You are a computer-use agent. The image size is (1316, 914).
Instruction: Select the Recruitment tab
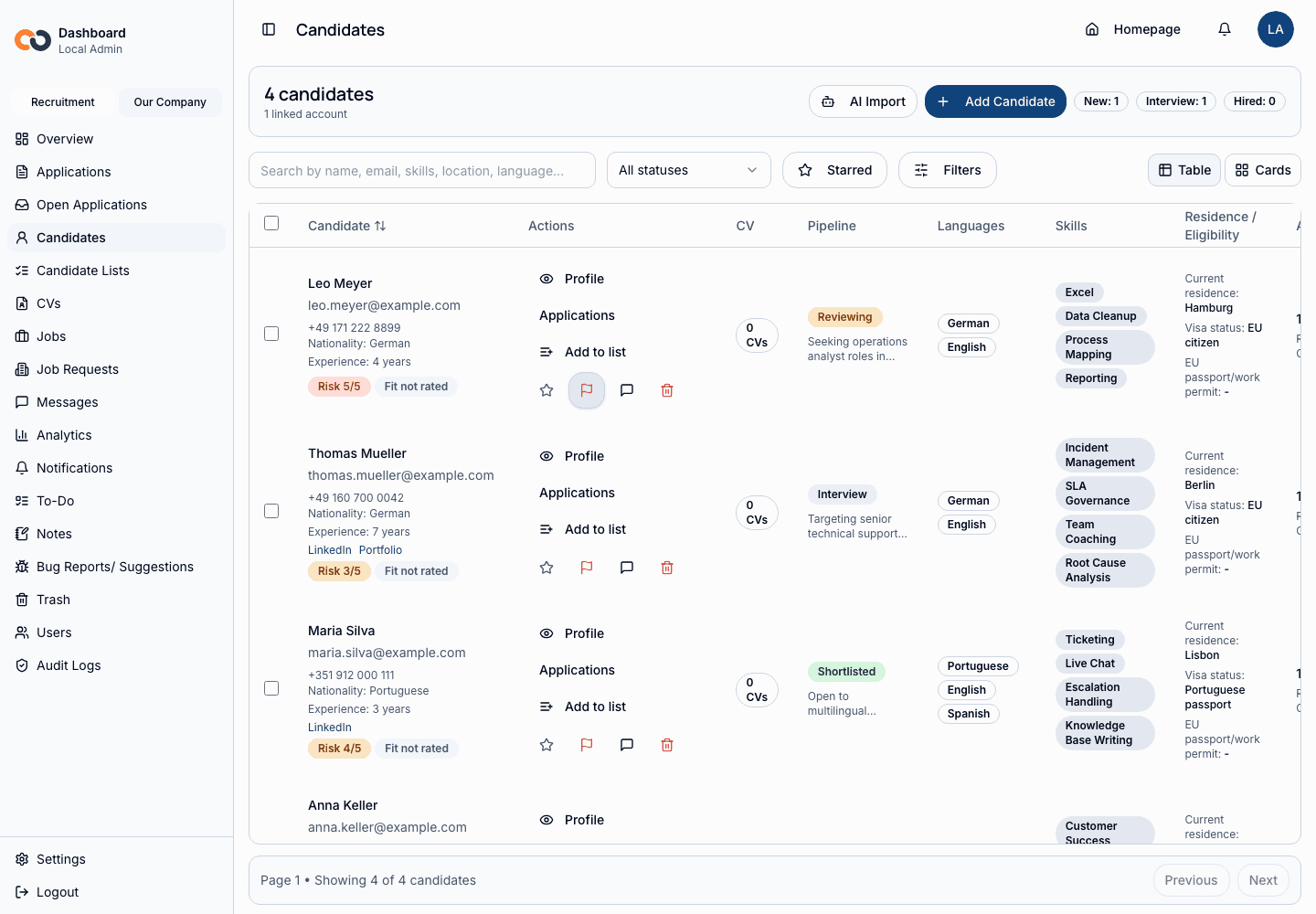click(x=63, y=102)
